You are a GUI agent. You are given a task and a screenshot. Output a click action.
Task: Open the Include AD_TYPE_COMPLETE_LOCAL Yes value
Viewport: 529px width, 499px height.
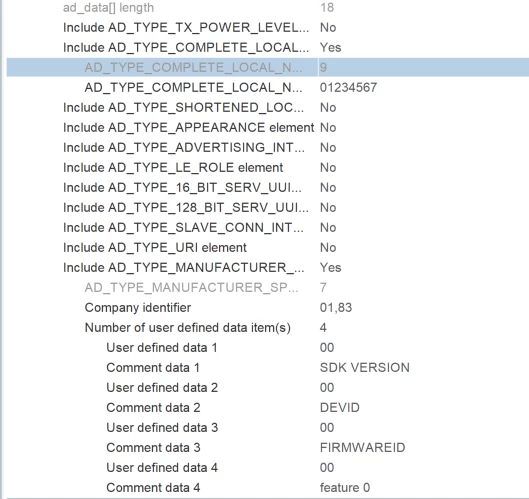click(330, 48)
